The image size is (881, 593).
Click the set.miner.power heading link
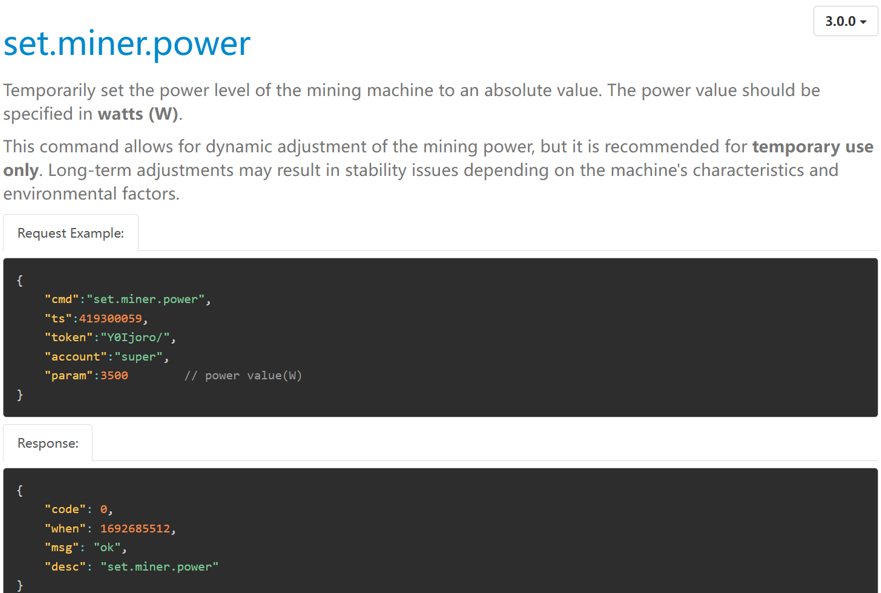pos(127,44)
